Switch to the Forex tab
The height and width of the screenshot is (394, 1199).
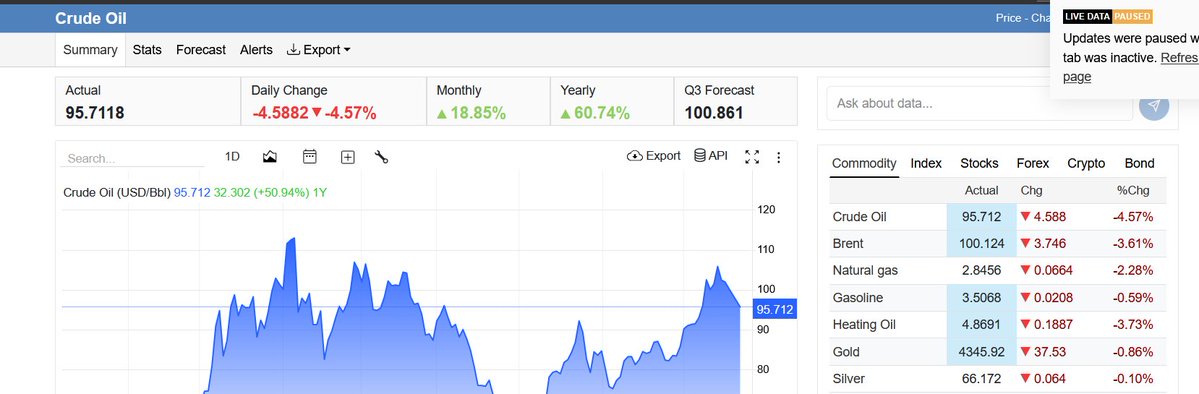tap(1033, 163)
